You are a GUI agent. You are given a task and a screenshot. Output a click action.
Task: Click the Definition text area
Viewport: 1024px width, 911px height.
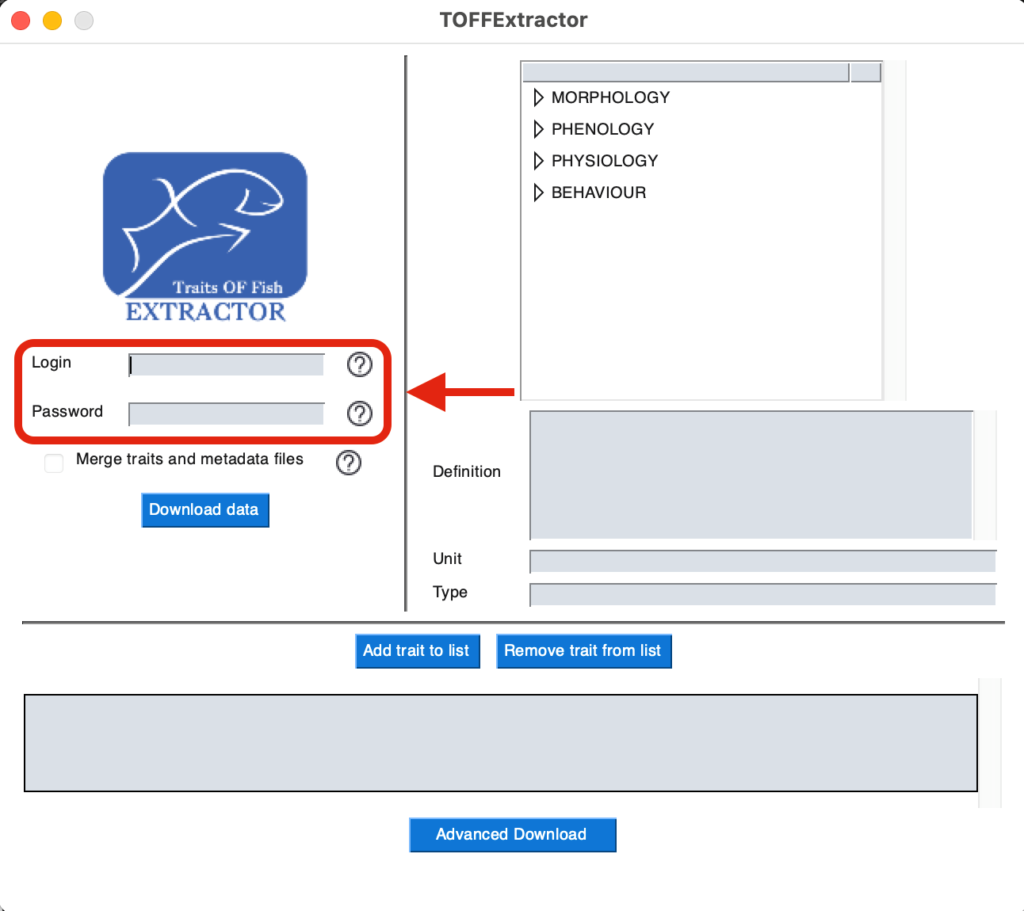[x=750, y=474]
